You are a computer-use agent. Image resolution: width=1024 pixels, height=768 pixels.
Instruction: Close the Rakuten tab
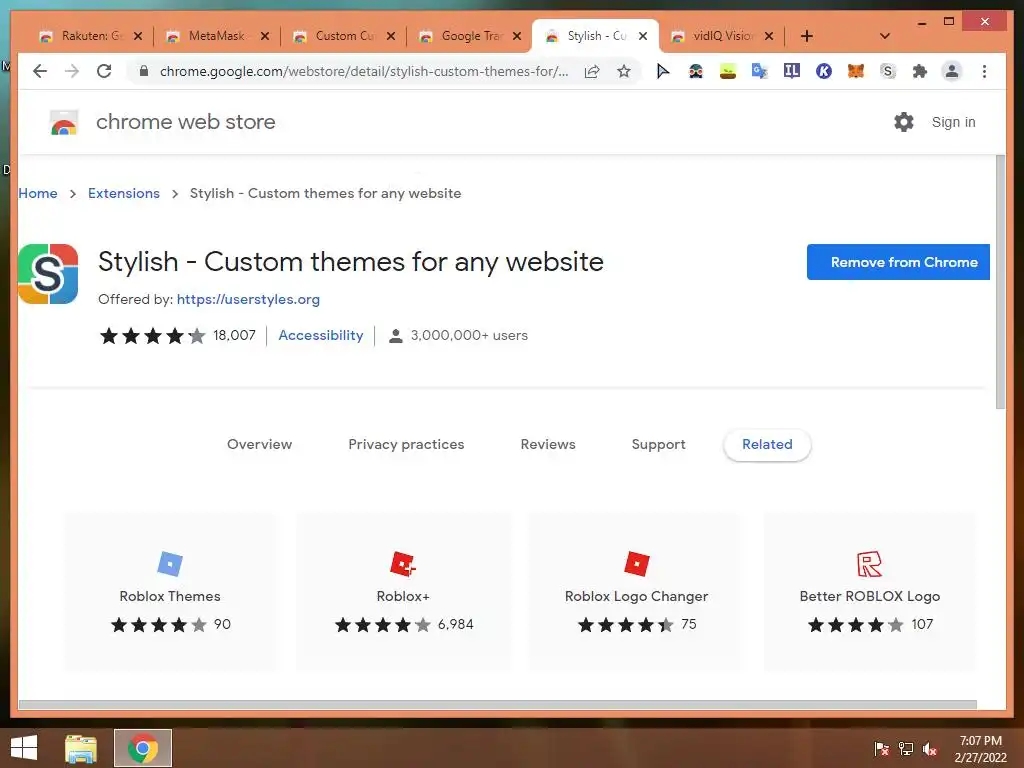pos(138,36)
